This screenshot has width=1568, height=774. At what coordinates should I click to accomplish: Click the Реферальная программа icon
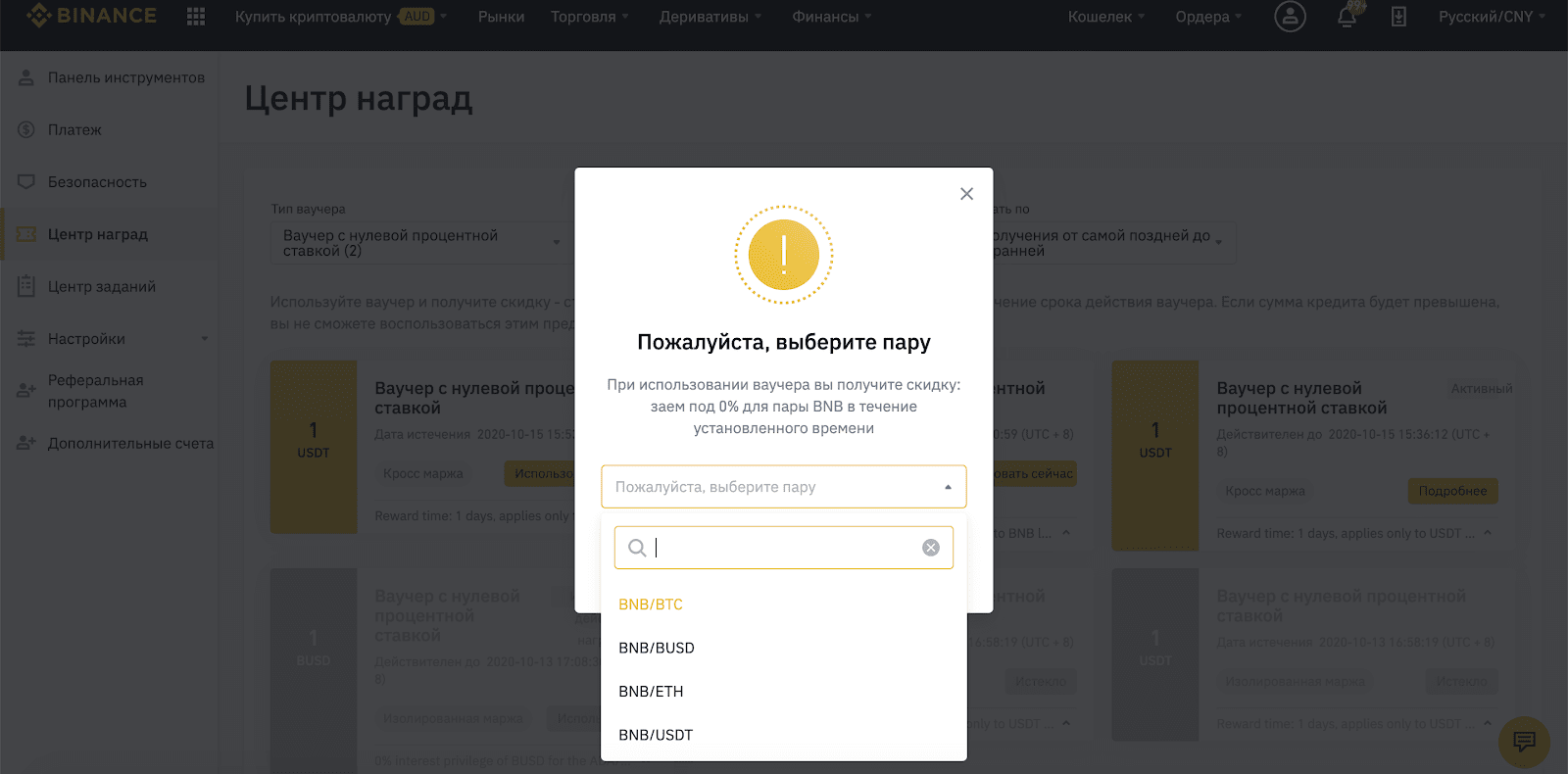tap(26, 390)
